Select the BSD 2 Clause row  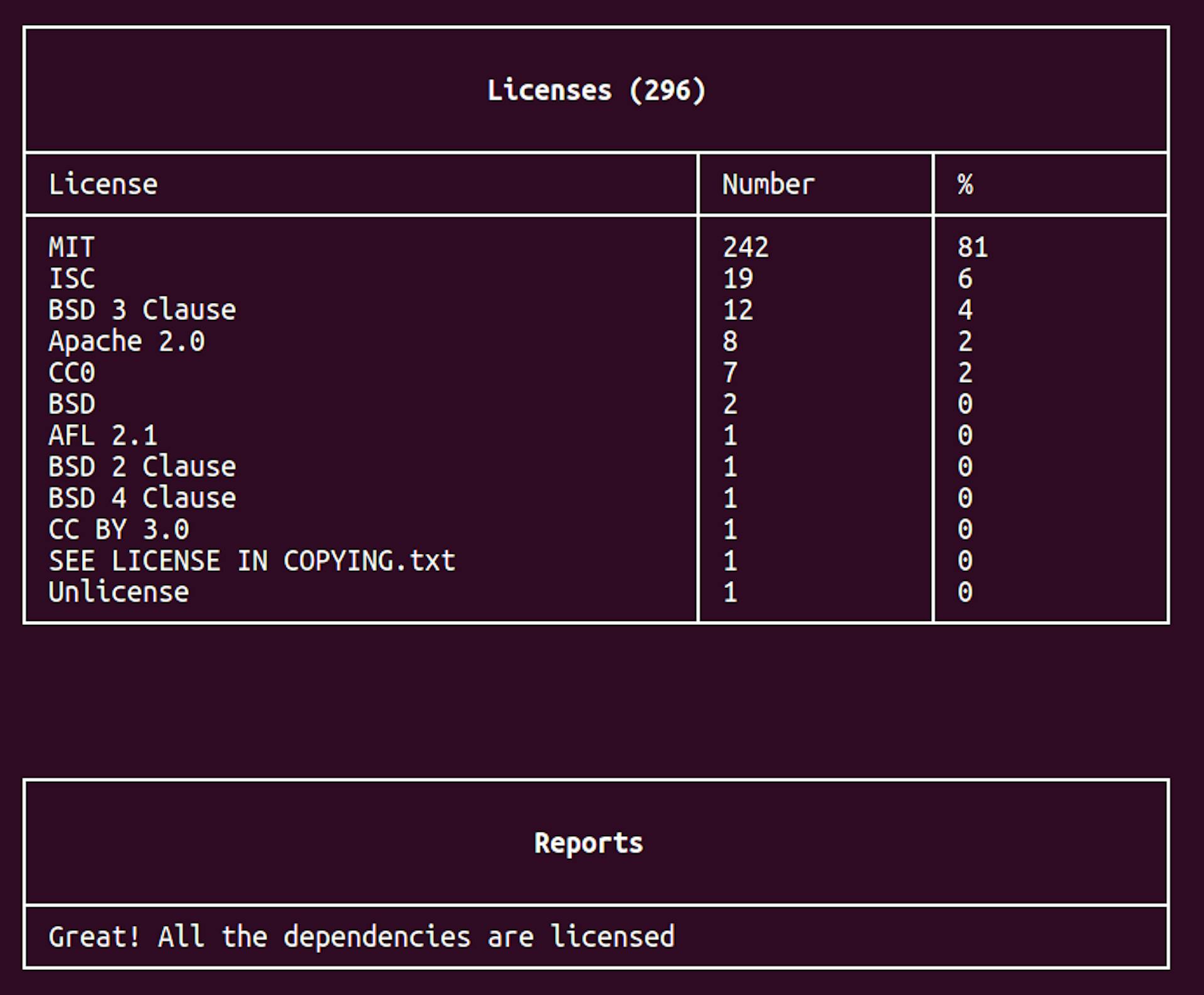tap(142, 467)
